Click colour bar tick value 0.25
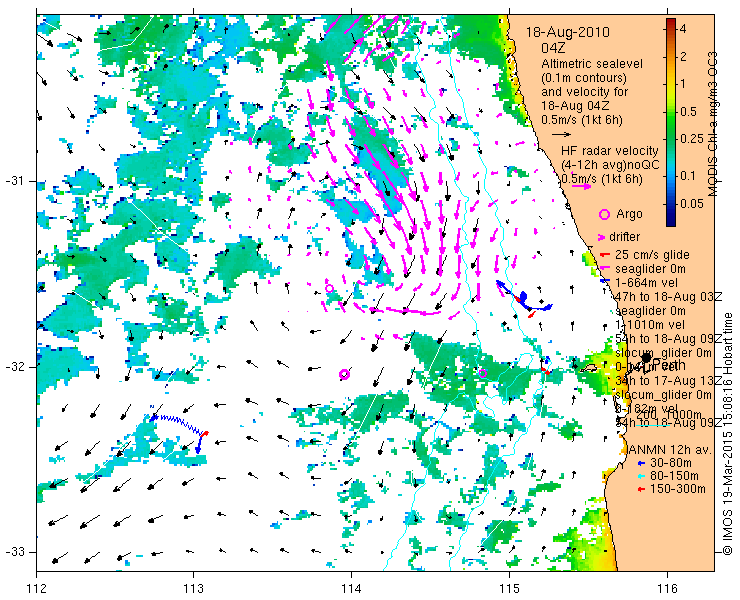Image resolution: width=740 pixels, height=600 pixels. coord(691,139)
